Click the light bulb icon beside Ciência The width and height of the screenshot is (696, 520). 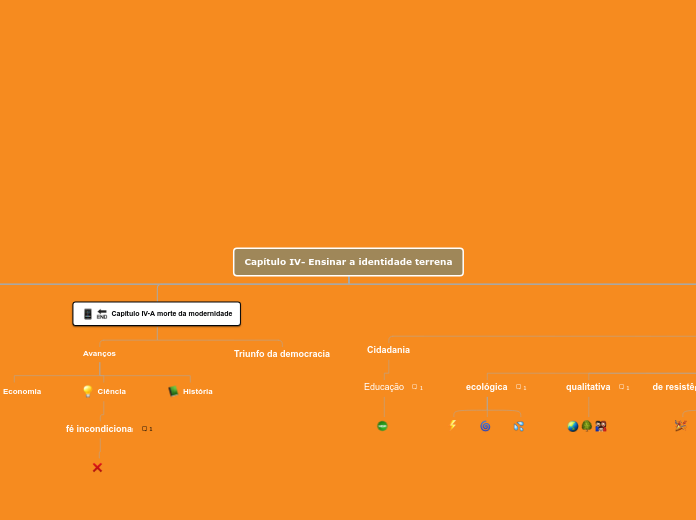(87, 391)
